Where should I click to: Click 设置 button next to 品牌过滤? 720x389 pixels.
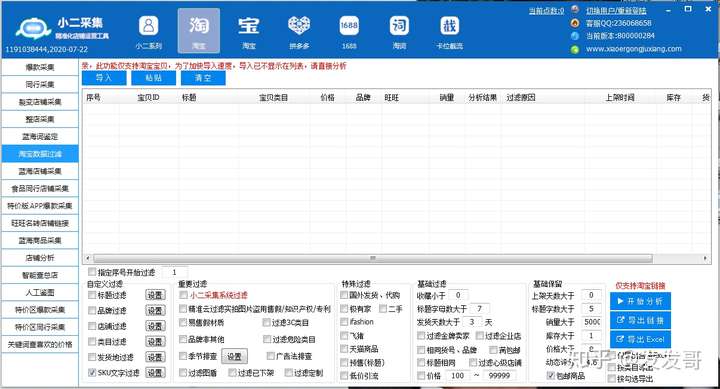pyautogui.click(x=155, y=310)
